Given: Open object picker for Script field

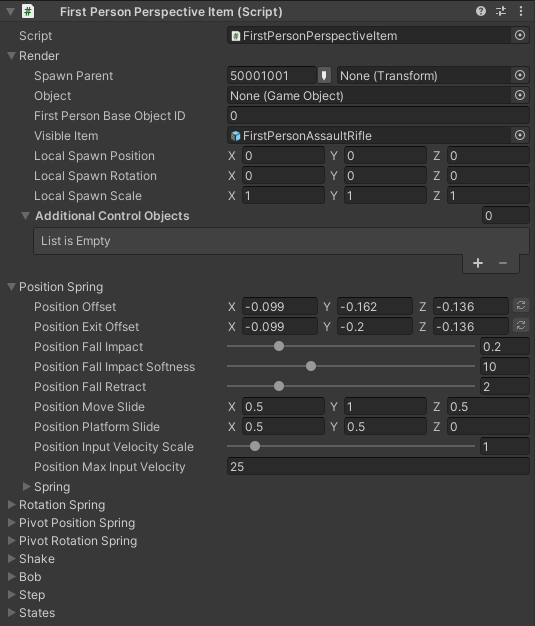Looking at the screenshot, I should pyautogui.click(x=520, y=36).
